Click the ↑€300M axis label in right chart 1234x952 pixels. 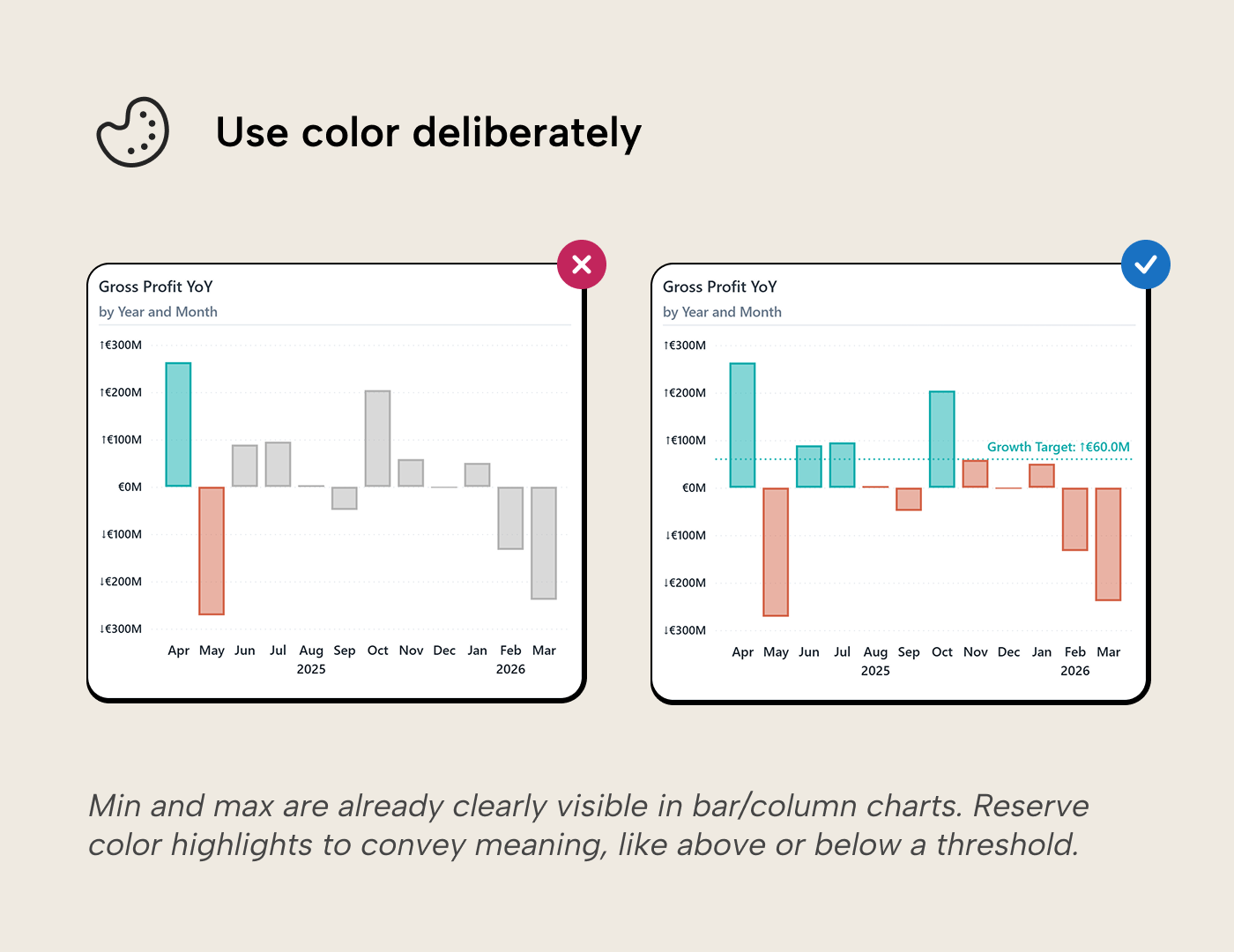pos(685,346)
